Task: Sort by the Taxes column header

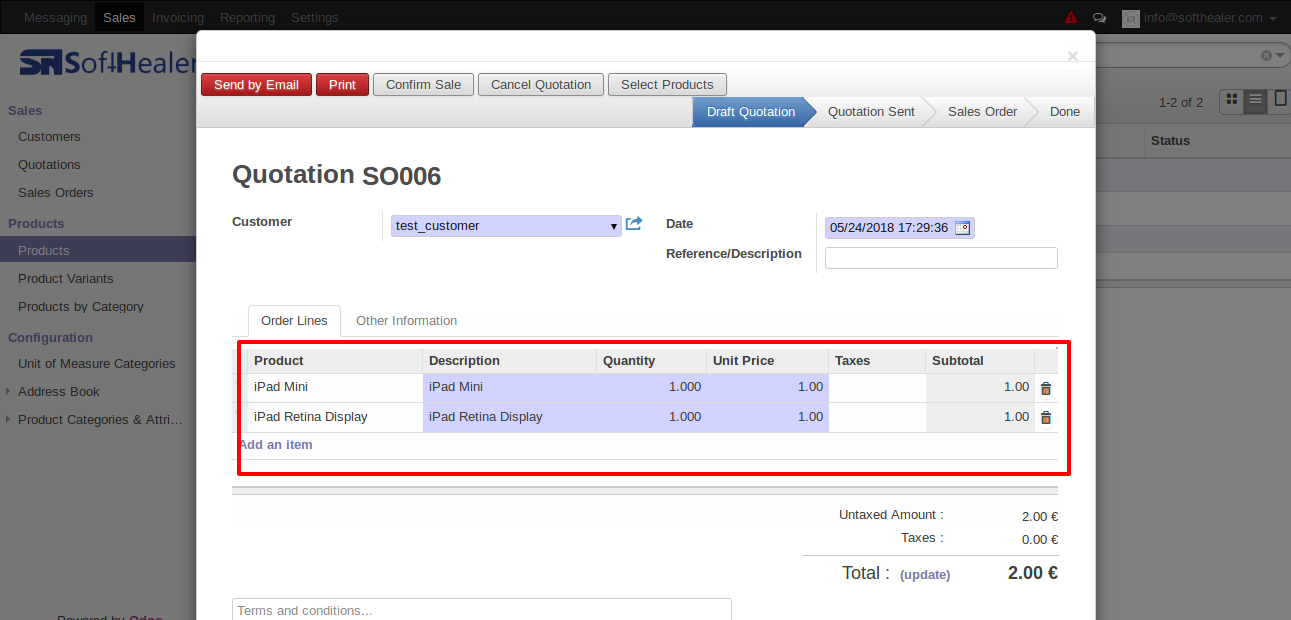Action: click(877, 361)
